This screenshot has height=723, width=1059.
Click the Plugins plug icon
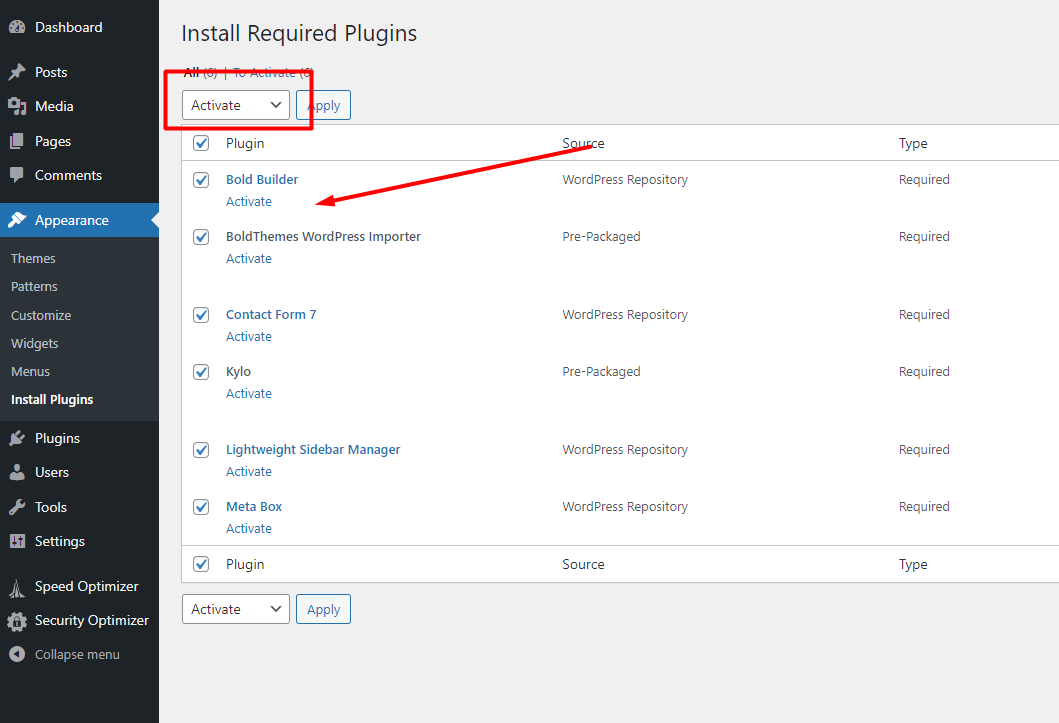[x=17, y=438]
